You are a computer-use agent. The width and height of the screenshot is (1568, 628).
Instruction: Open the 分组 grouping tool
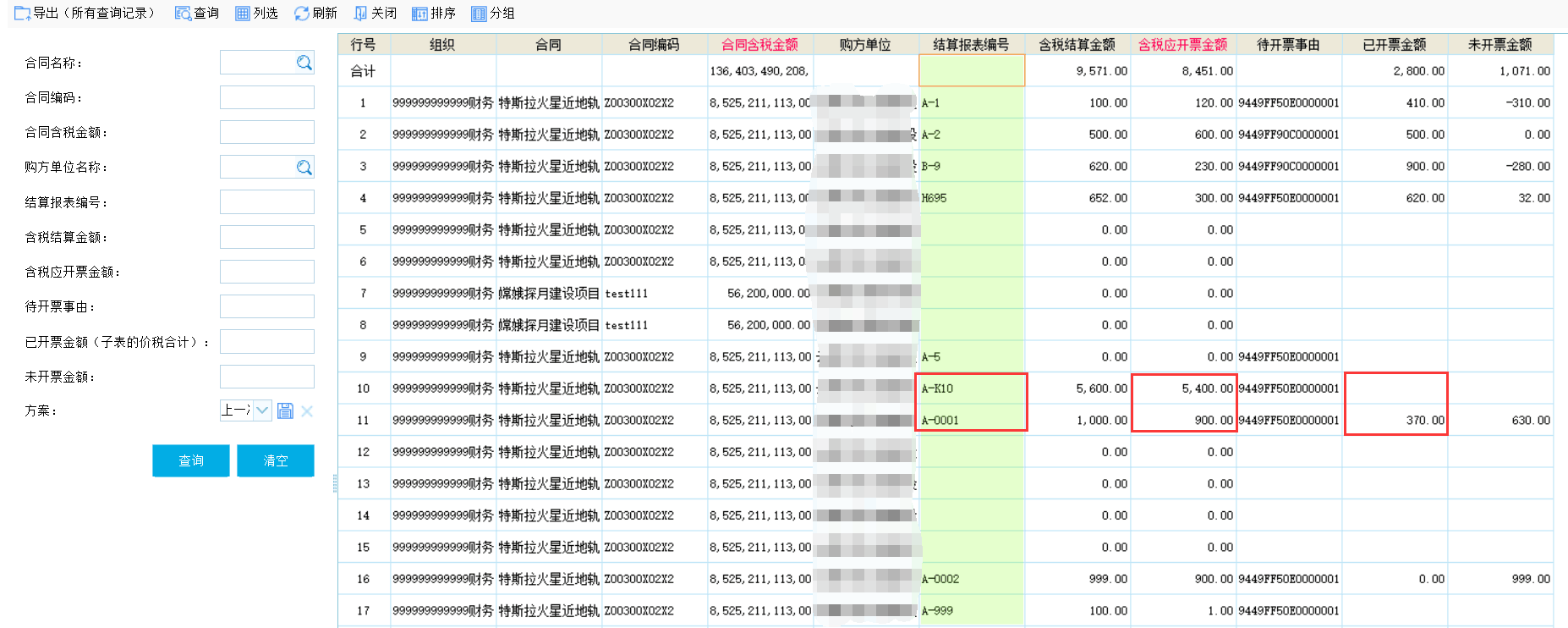coord(493,14)
